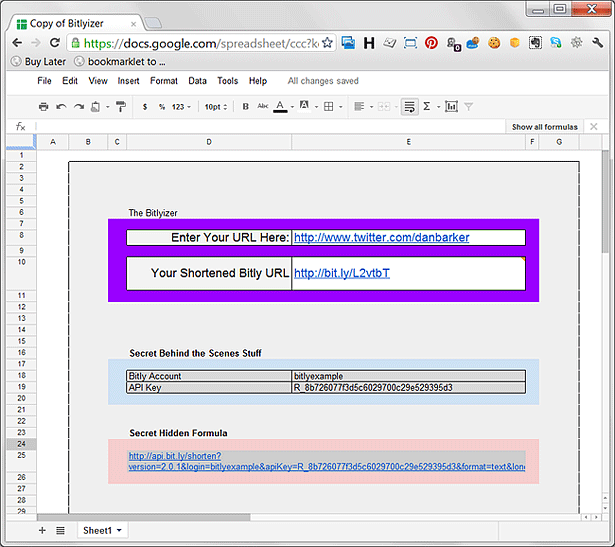Open the Insert menu
Viewport: 615px width, 547px height.
pyautogui.click(x=128, y=81)
